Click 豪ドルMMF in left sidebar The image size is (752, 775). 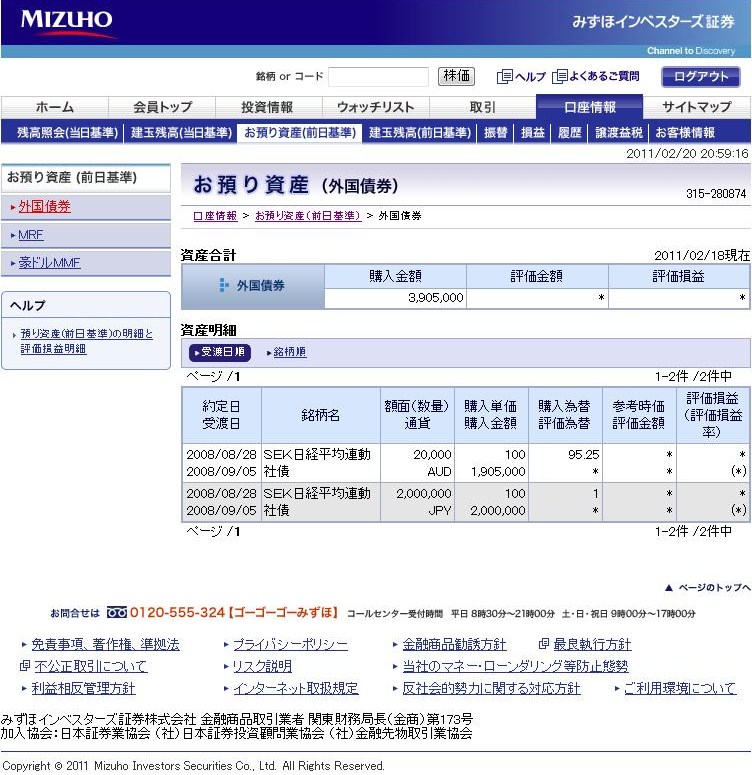(x=49, y=263)
